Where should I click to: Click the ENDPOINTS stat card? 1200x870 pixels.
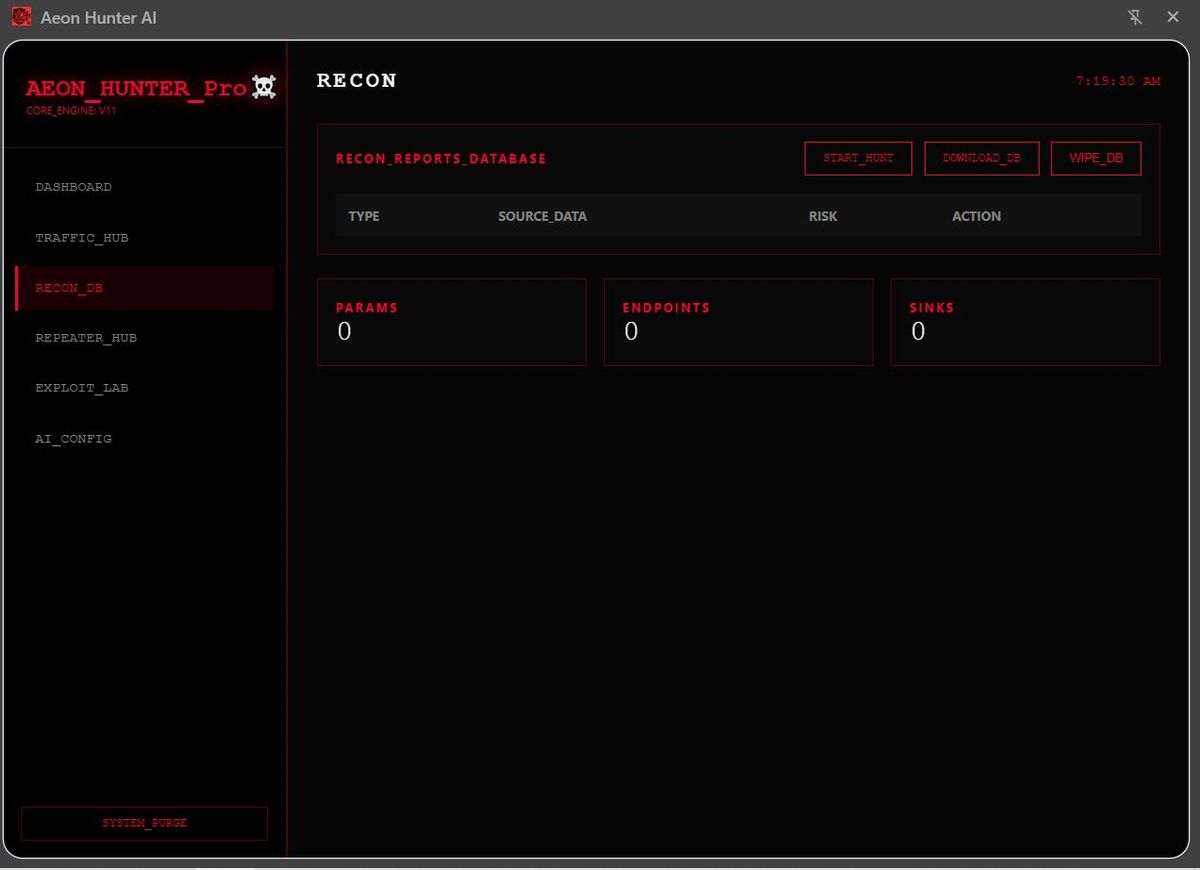tap(738, 322)
